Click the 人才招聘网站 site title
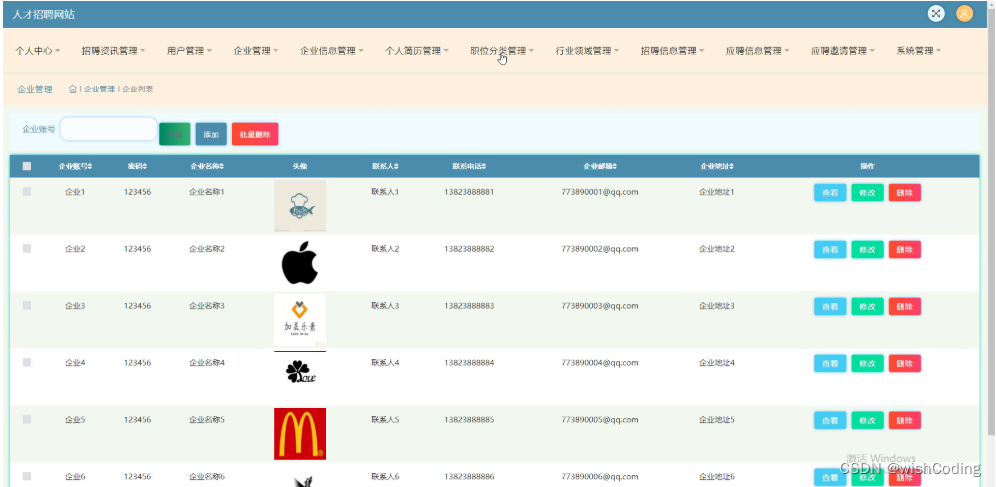Screen dimensions: 996x487 coord(44,14)
